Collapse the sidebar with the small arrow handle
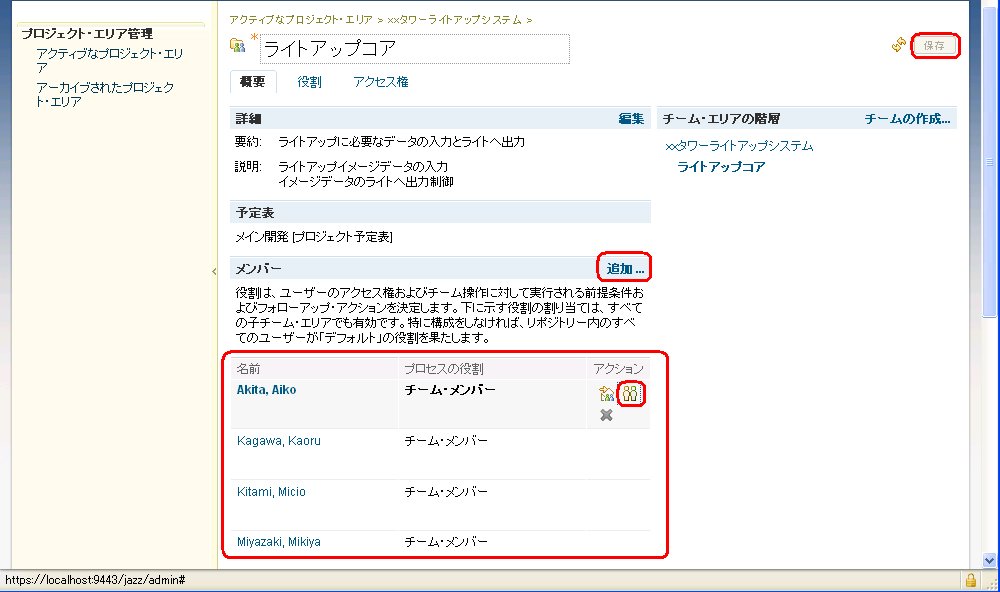This screenshot has height=592, width=1000. [x=214, y=271]
